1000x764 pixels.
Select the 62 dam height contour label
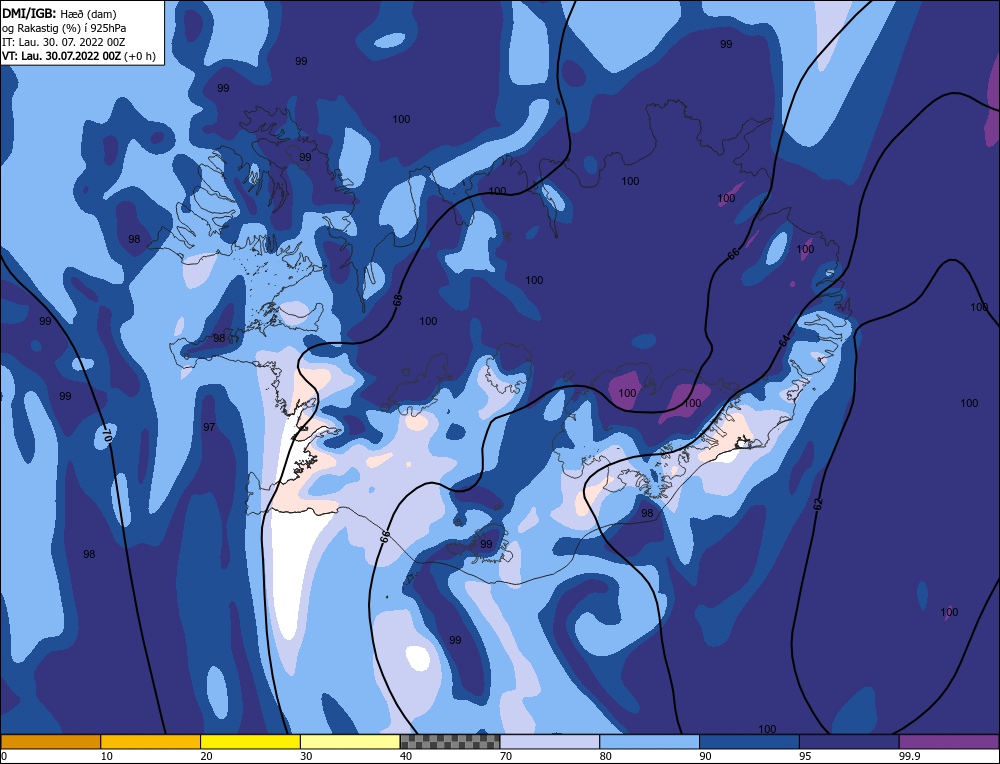[x=818, y=504]
